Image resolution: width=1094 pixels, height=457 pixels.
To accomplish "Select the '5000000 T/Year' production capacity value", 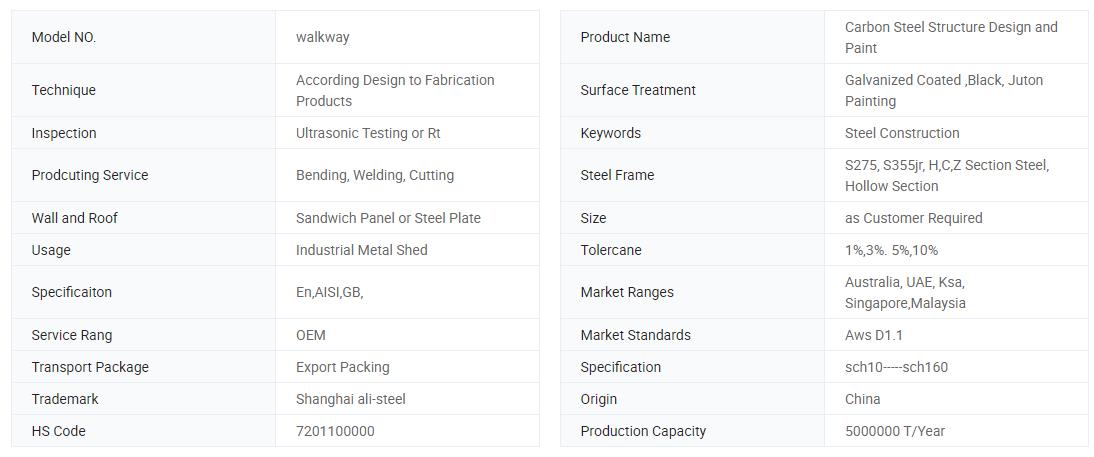I will click(894, 432).
